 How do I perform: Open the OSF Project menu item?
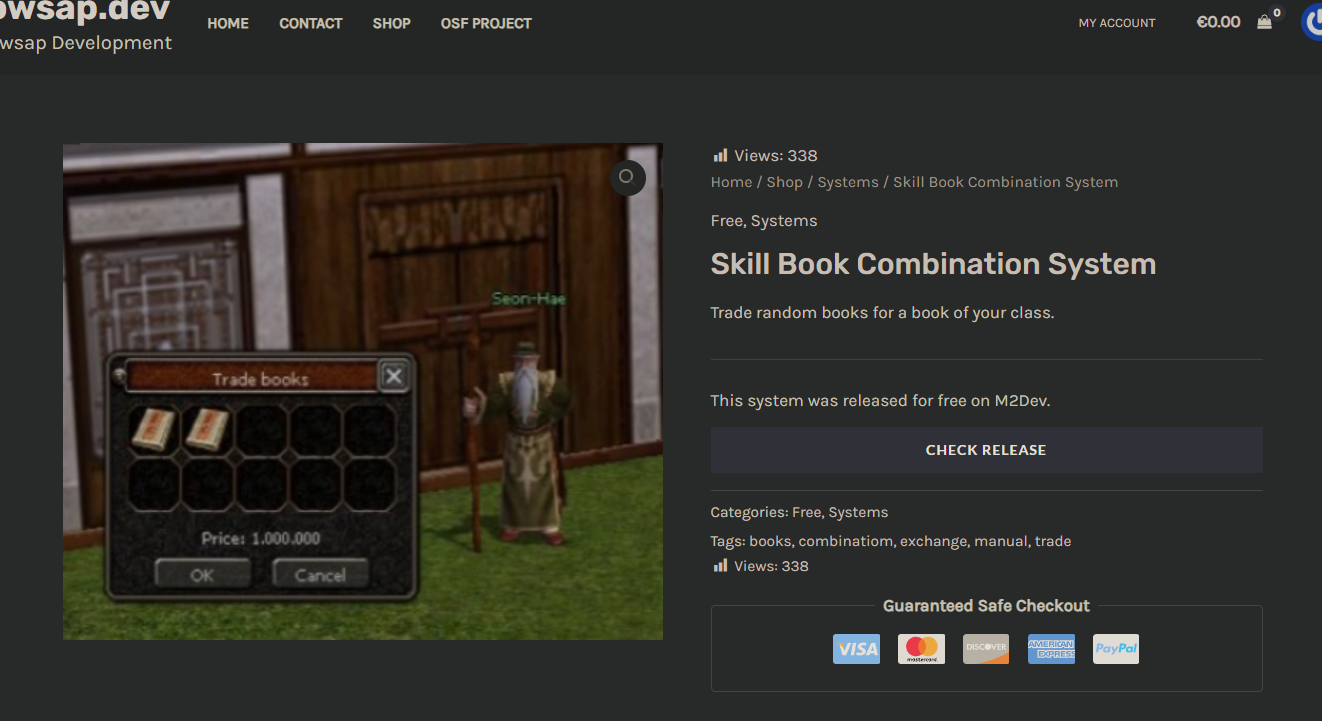point(486,23)
